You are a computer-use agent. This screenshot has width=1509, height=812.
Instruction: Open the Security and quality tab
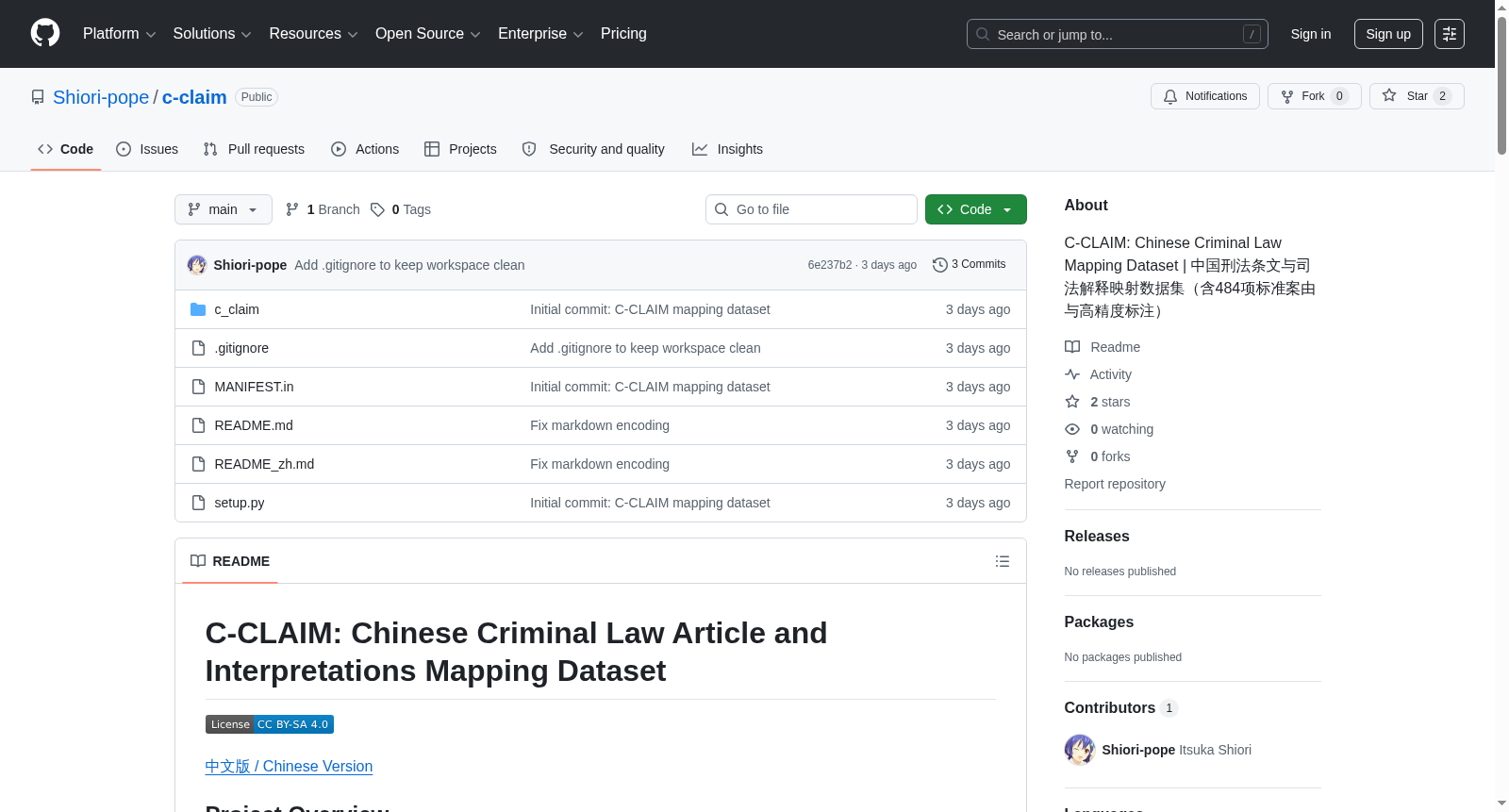(x=593, y=149)
